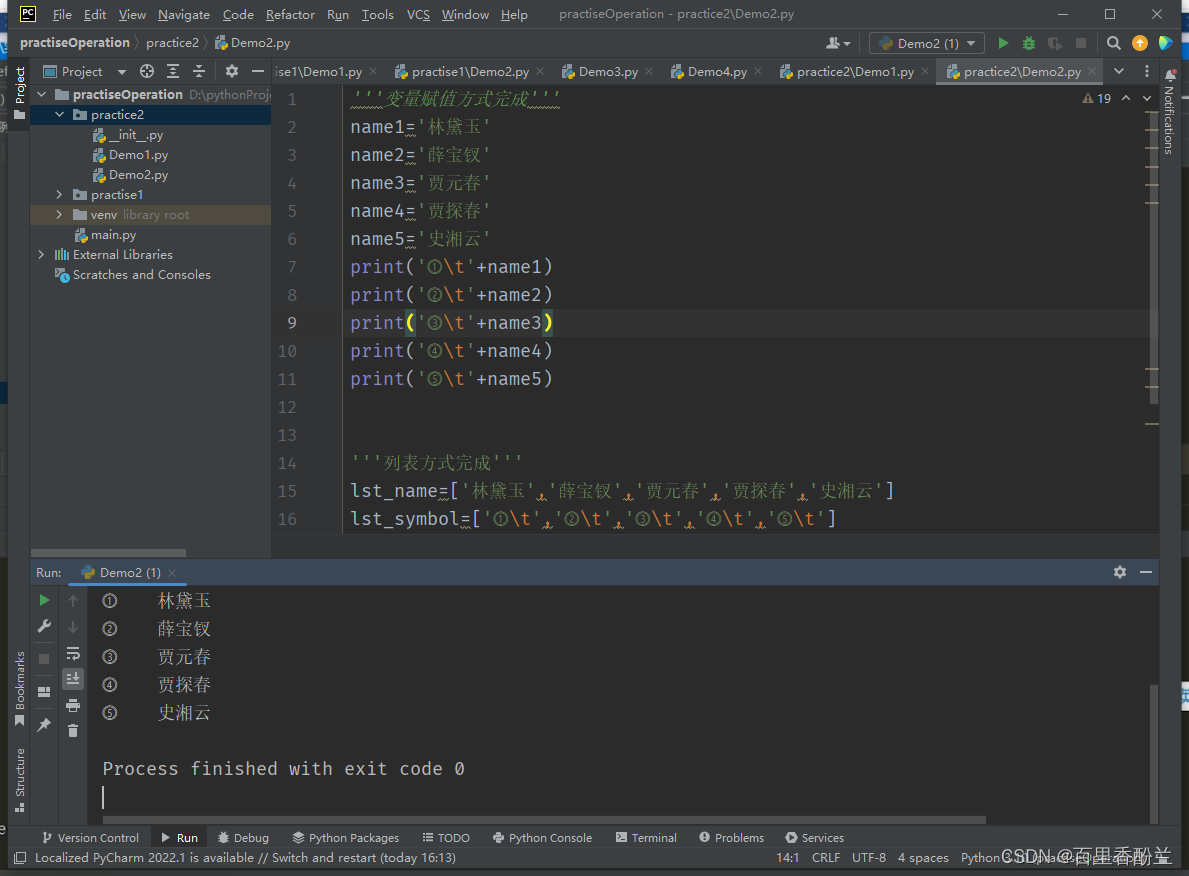Screen dimensions: 1189x876
Task: Clear console output with trash icon
Action: tap(73, 730)
